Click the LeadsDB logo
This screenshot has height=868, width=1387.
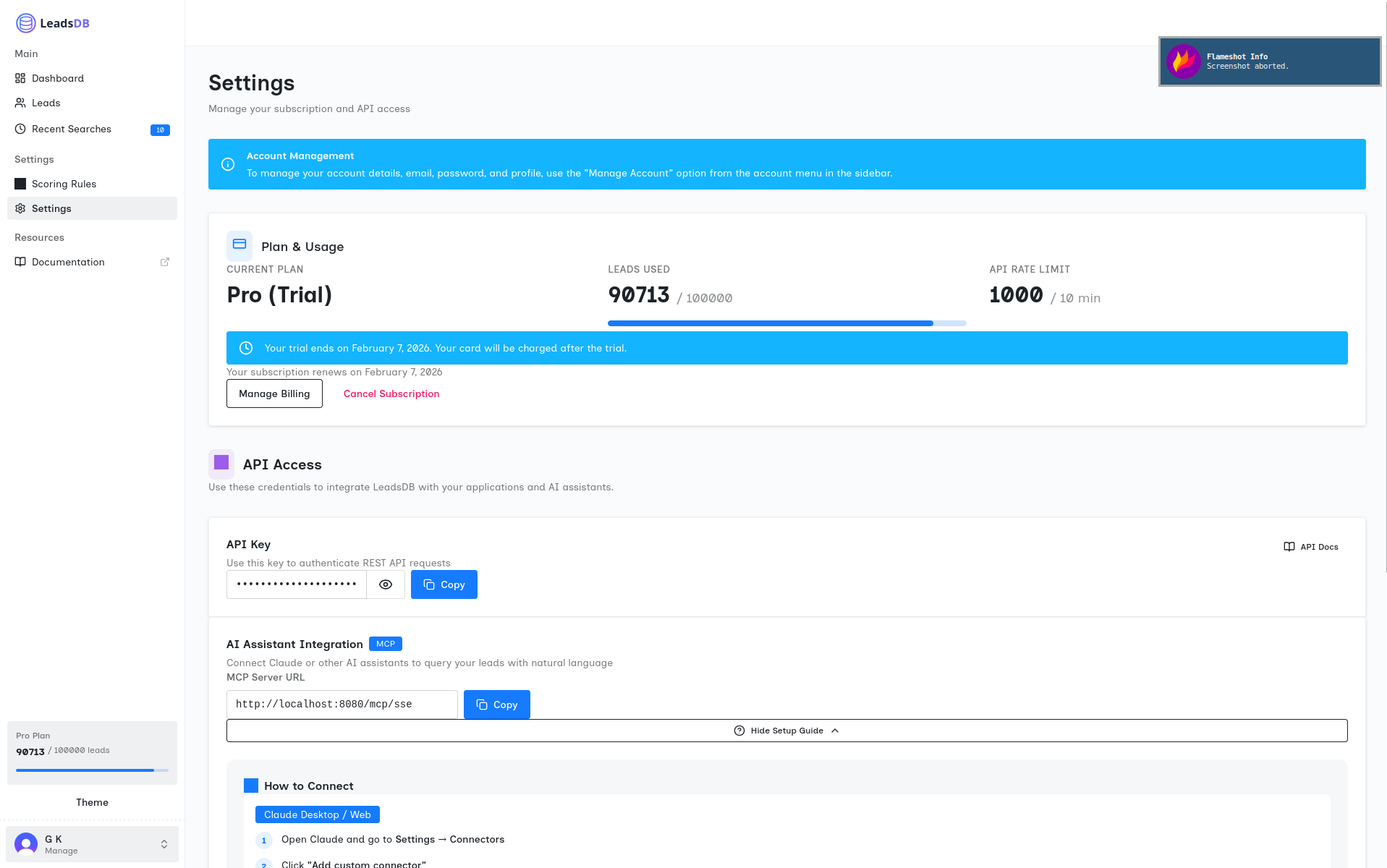[52, 22]
